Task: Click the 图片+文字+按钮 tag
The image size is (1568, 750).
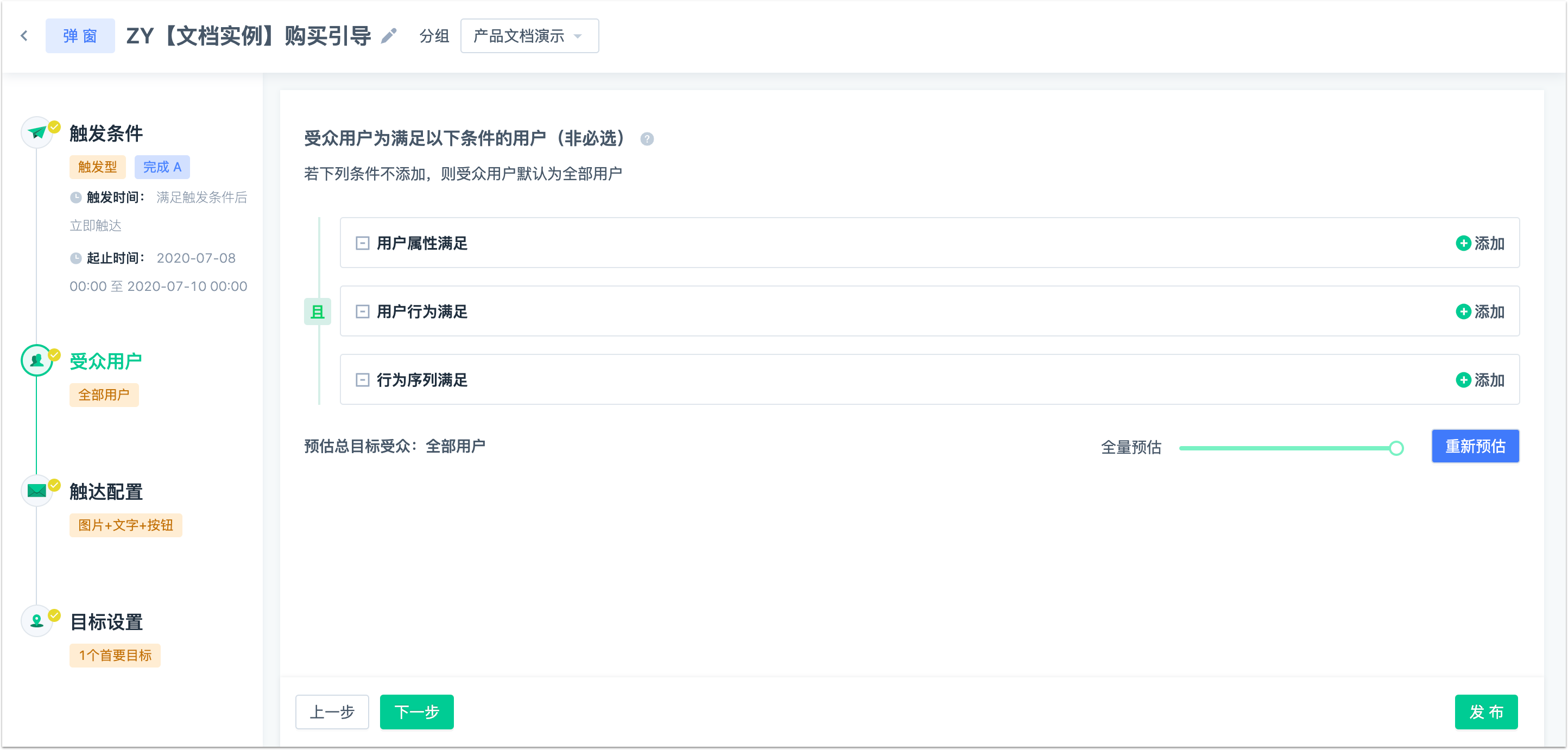Action: [x=125, y=525]
